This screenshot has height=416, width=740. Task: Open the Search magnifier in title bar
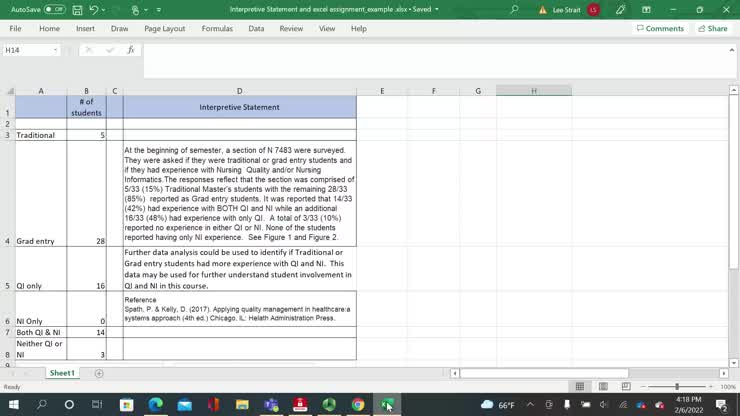[x=514, y=10]
